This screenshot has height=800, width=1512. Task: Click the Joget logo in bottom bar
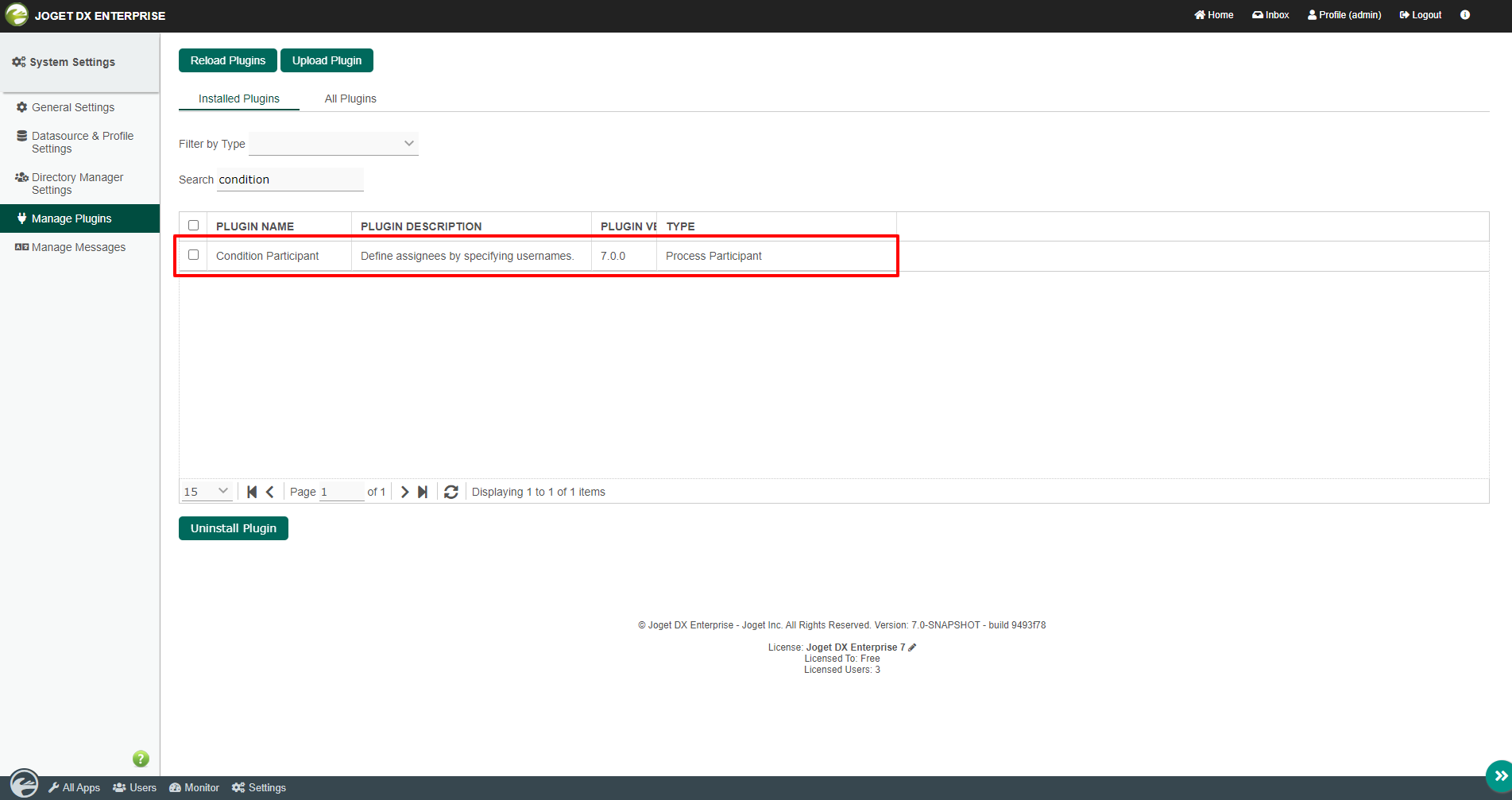point(24,783)
